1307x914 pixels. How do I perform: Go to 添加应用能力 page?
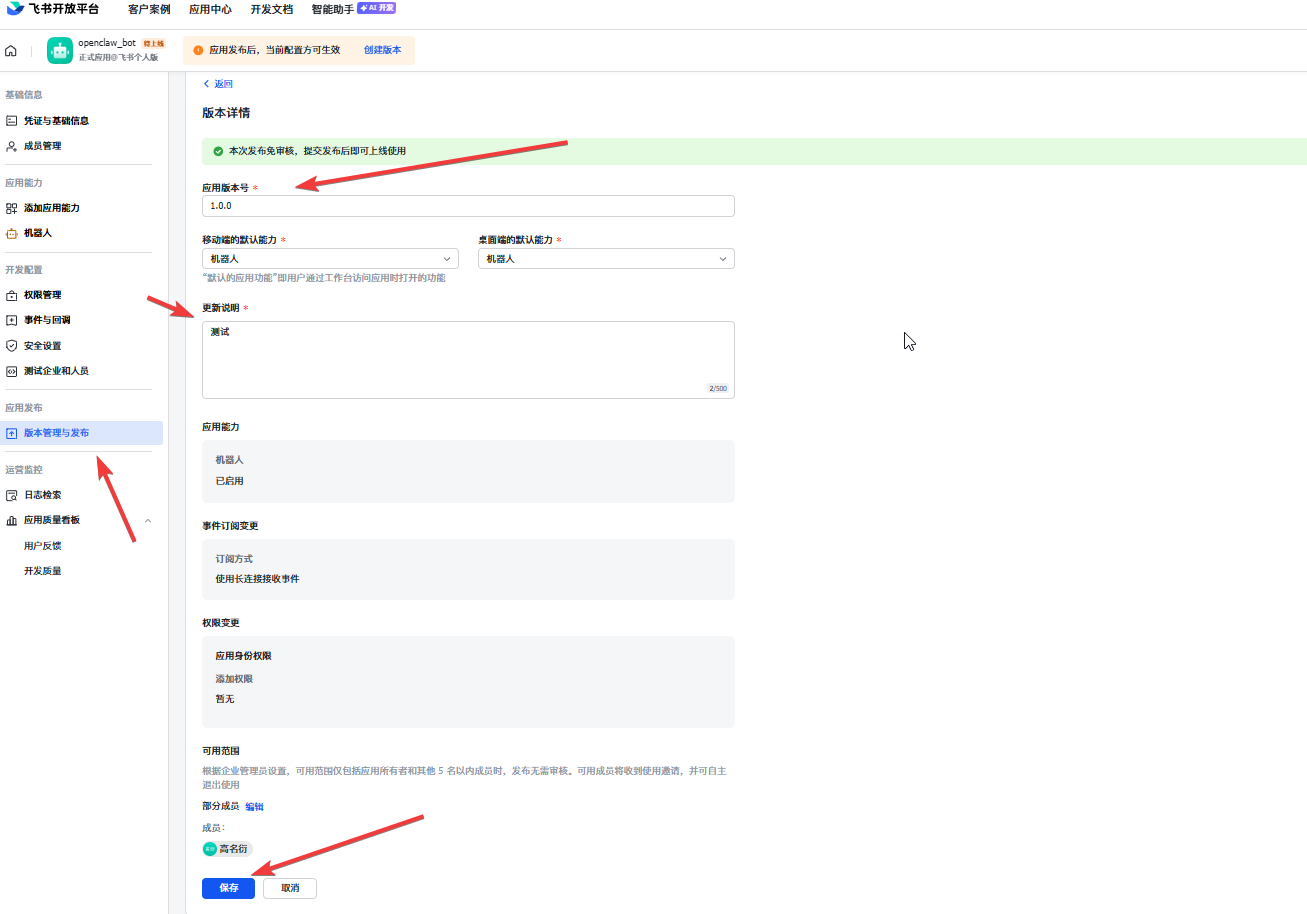tap(51, 208)
